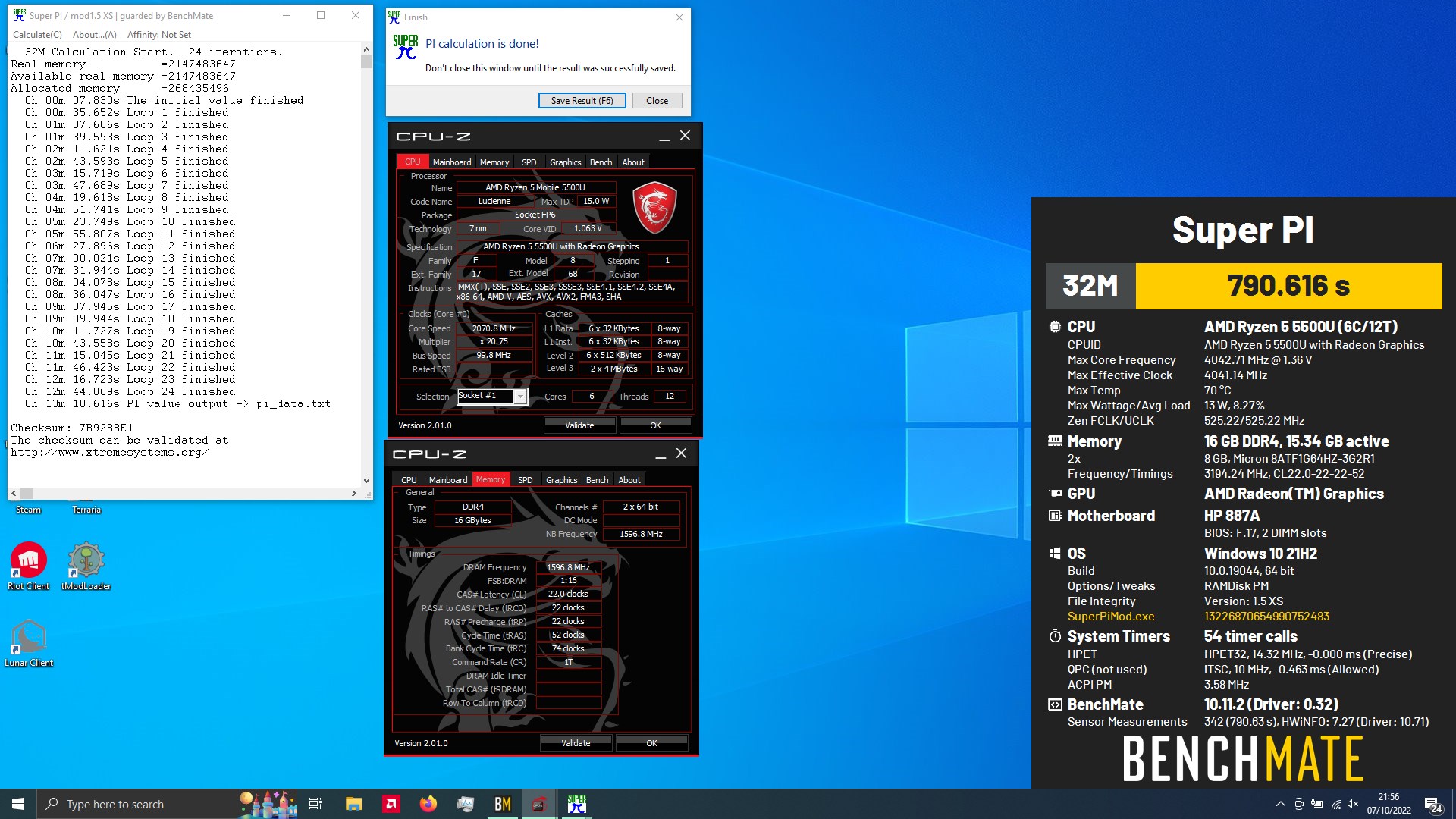Open Task View from the taskbar
Viewport: 1456px width, 819px height.
pos(315,804)
